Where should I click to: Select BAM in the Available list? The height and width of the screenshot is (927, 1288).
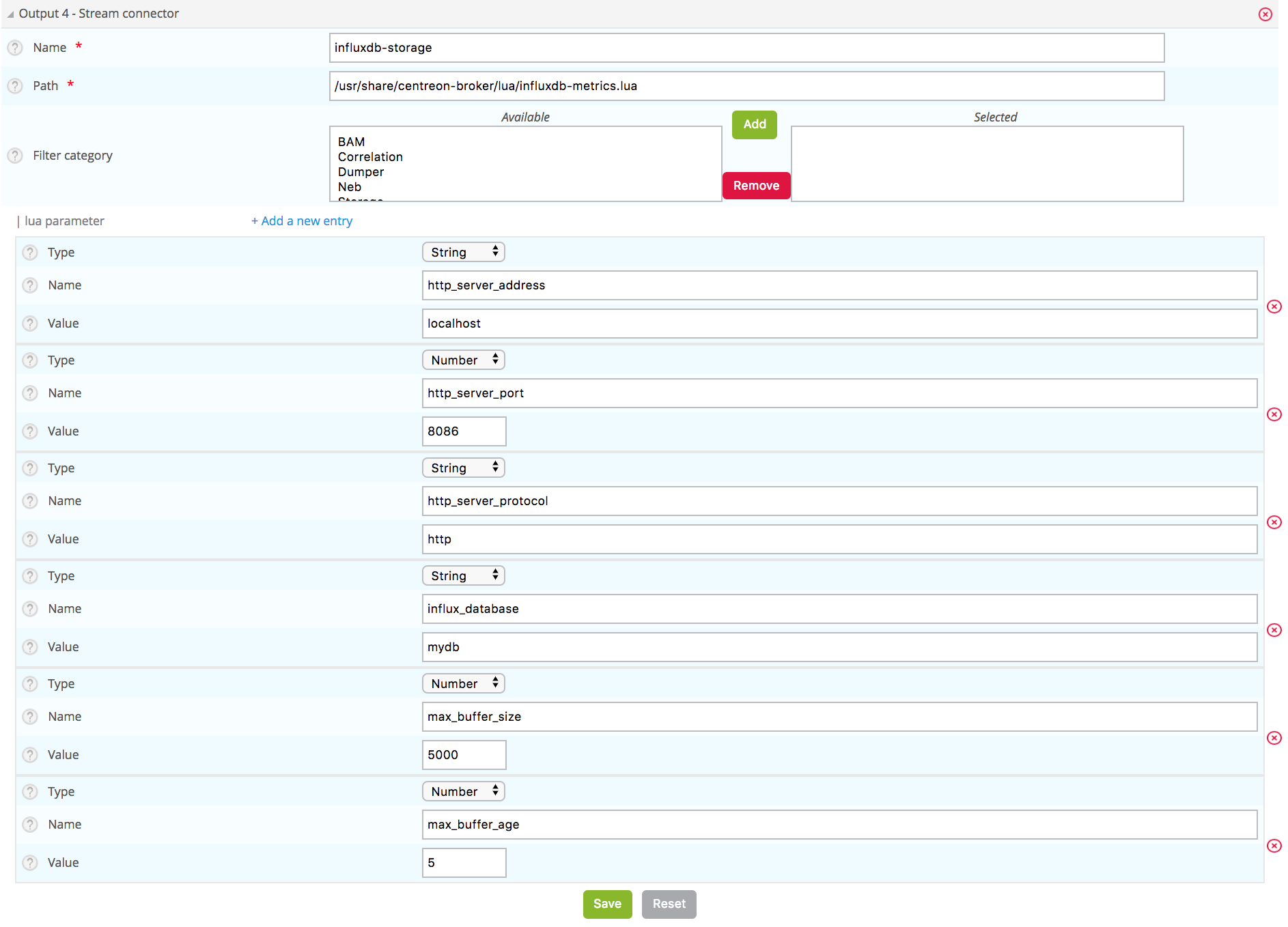click(351, 142)
